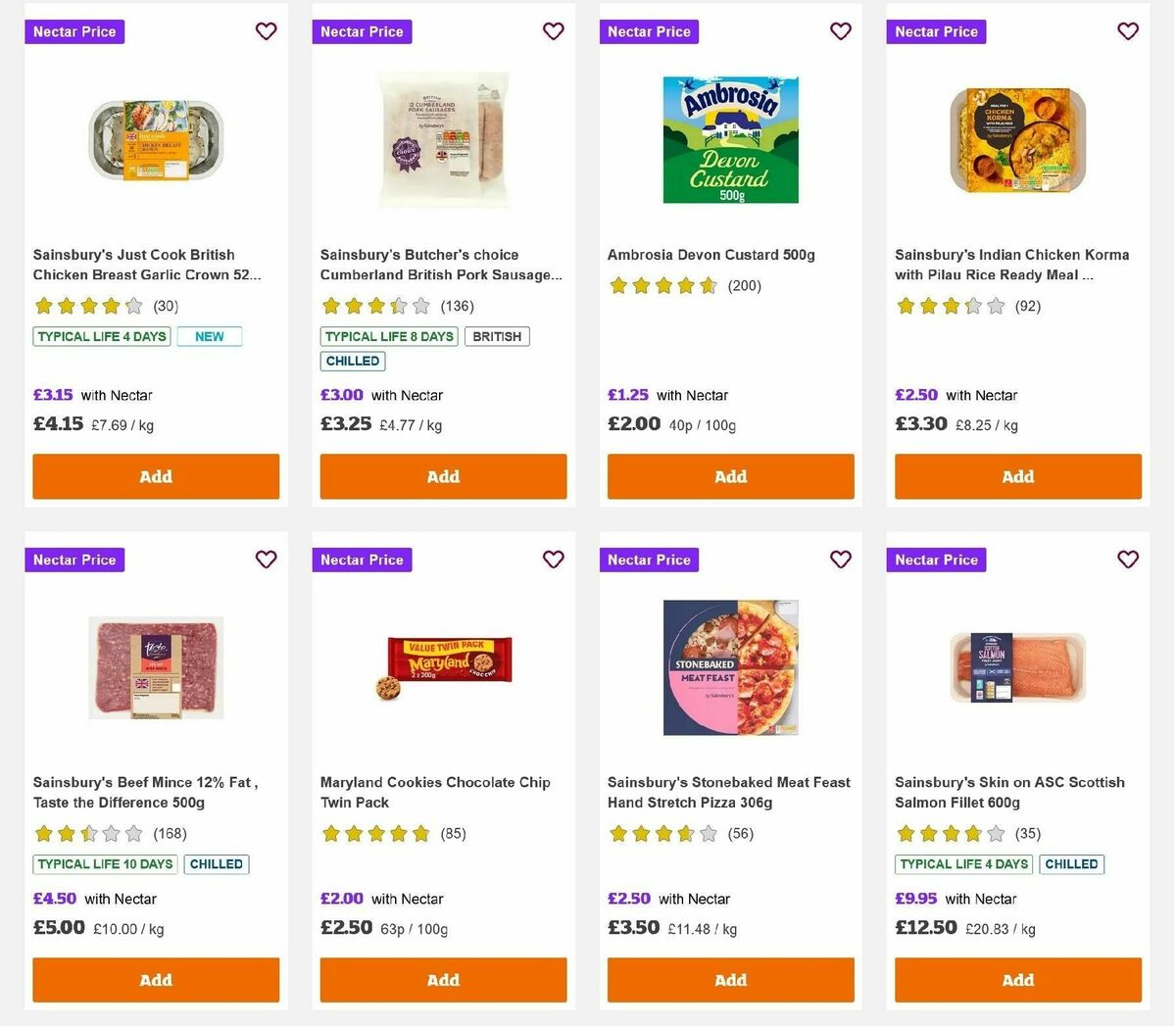1176x1026 pixels.
Task: Click TYPICAL LIFE 4 DAYS on salmon fillet
Action: click(962, 864)
